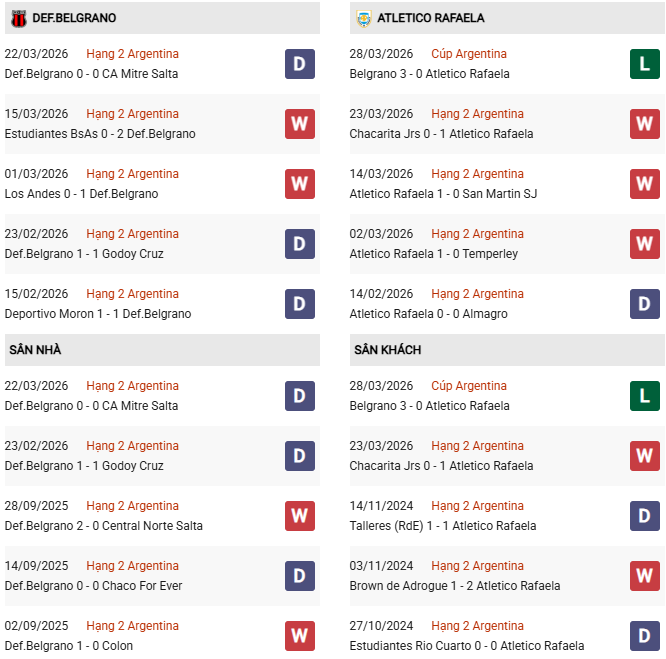666x659 pixels.
Task: Click W badge for San Martin SJ match
Action: [x=645, y=184]
